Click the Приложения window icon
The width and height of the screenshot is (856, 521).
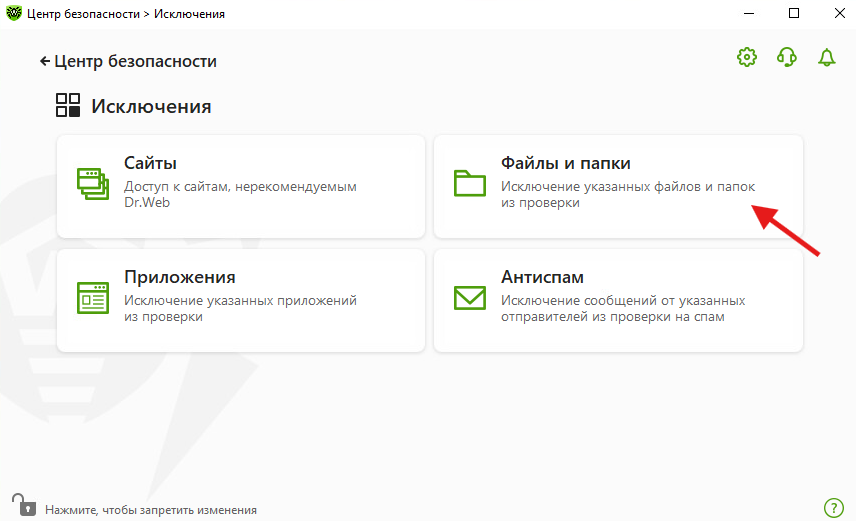click(x=93, y=298)
